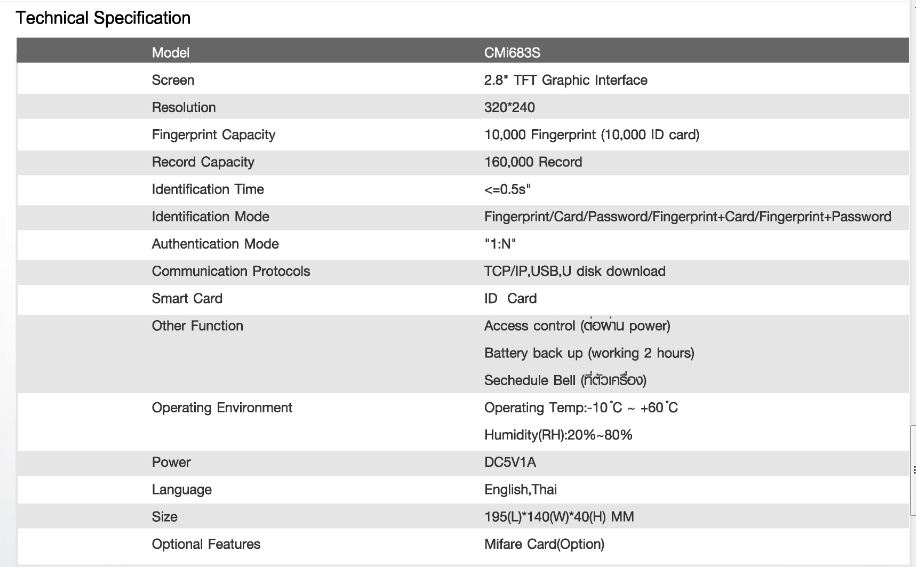The height and width of the screenshot is (567, 916).
Task: Click the 160,000 Record value
Action: pos(532,162)
